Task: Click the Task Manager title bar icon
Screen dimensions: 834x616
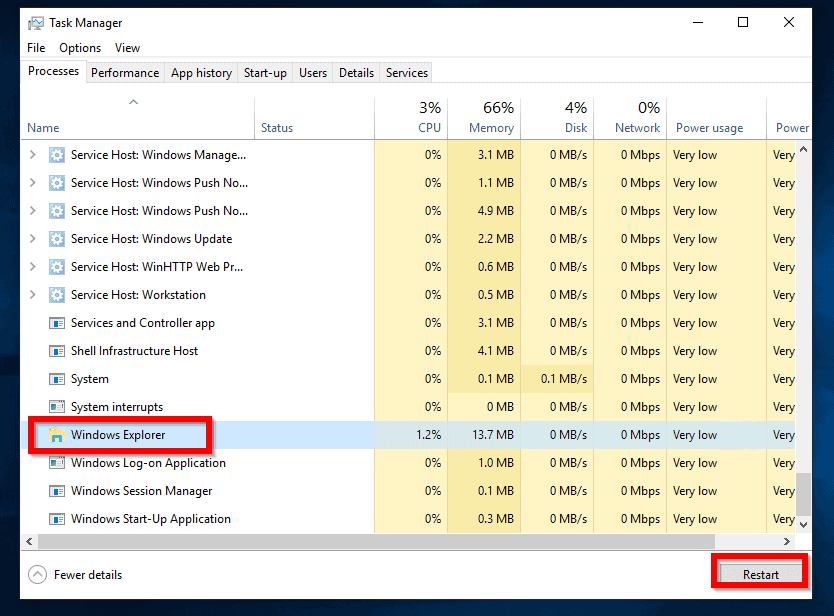Action: [36, 23]
